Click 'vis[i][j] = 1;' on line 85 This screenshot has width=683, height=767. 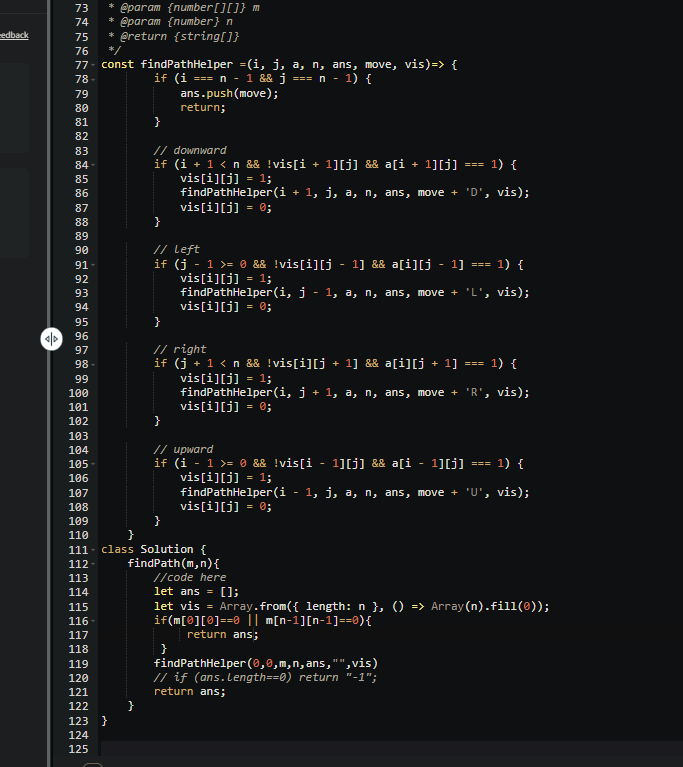226,179
